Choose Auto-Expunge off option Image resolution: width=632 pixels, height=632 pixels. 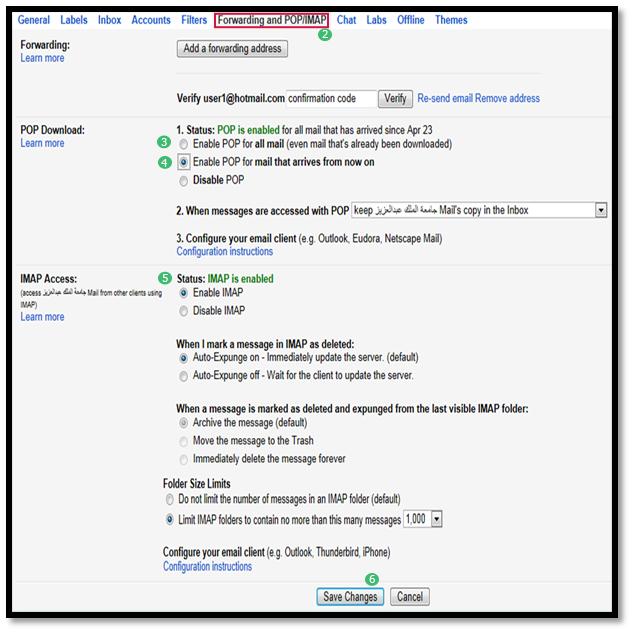click(183, 376)
